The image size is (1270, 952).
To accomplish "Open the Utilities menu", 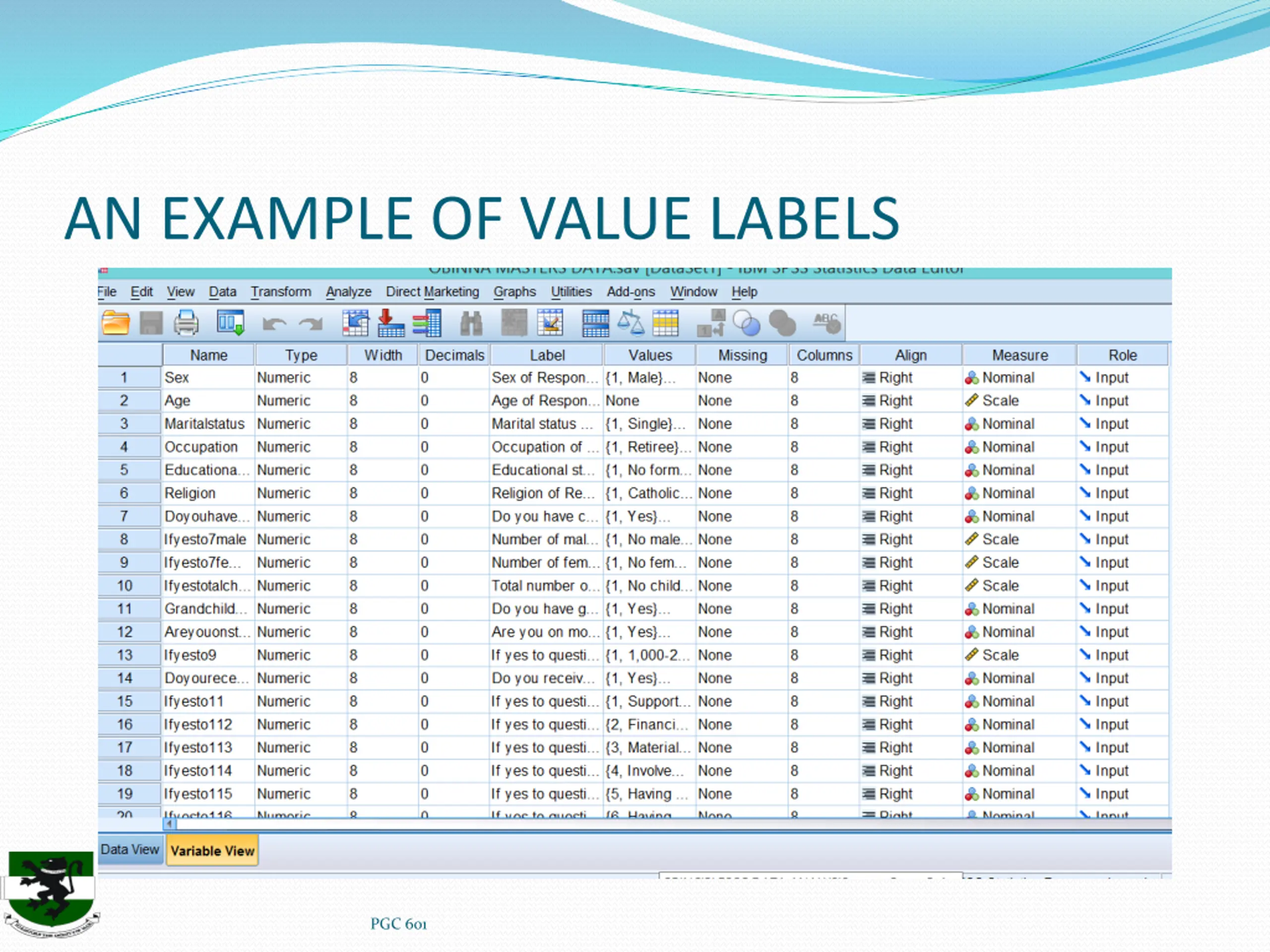I will pos(571,292).
